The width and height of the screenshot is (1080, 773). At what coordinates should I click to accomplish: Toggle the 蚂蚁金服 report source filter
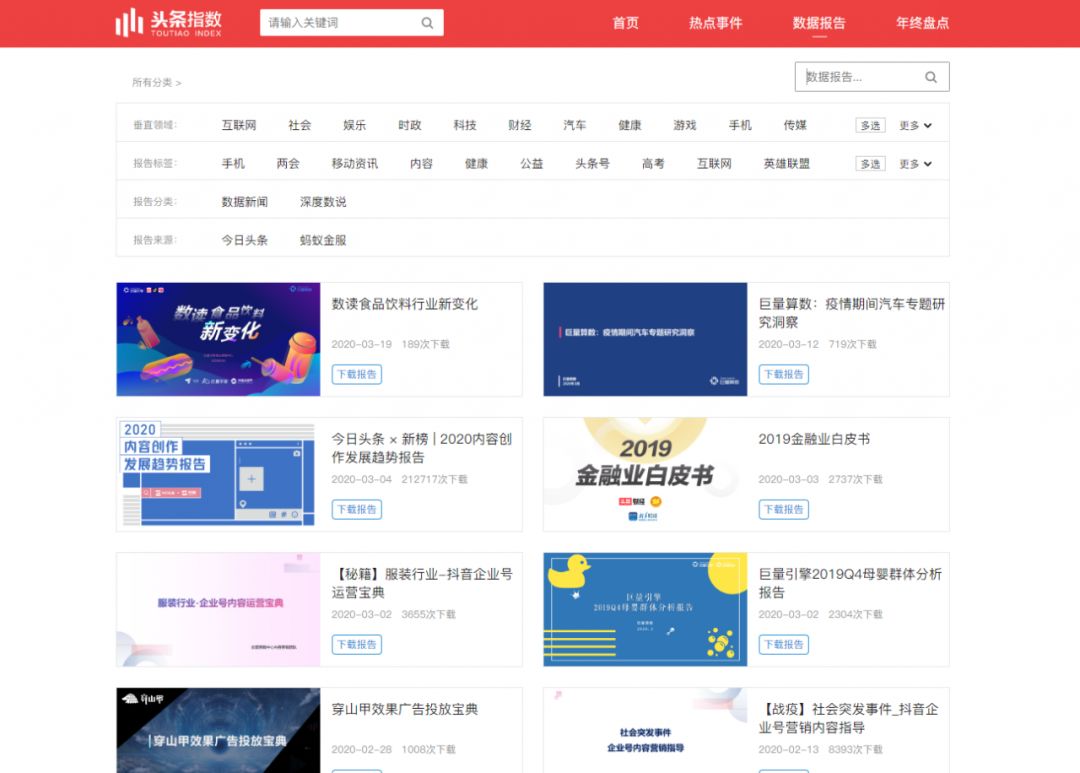coord(322,239)
